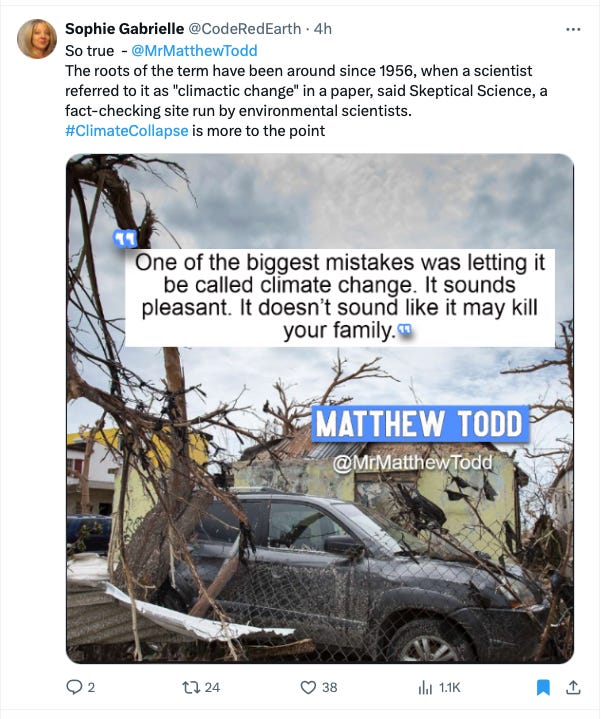601x719 pixels.
Task: Open the @MrMatthewTodd mention link
Action: [194, 50]
